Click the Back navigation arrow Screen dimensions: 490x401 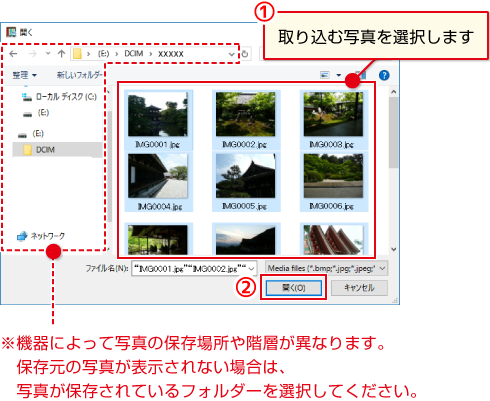pyautogui.click(x=13, y=54)
